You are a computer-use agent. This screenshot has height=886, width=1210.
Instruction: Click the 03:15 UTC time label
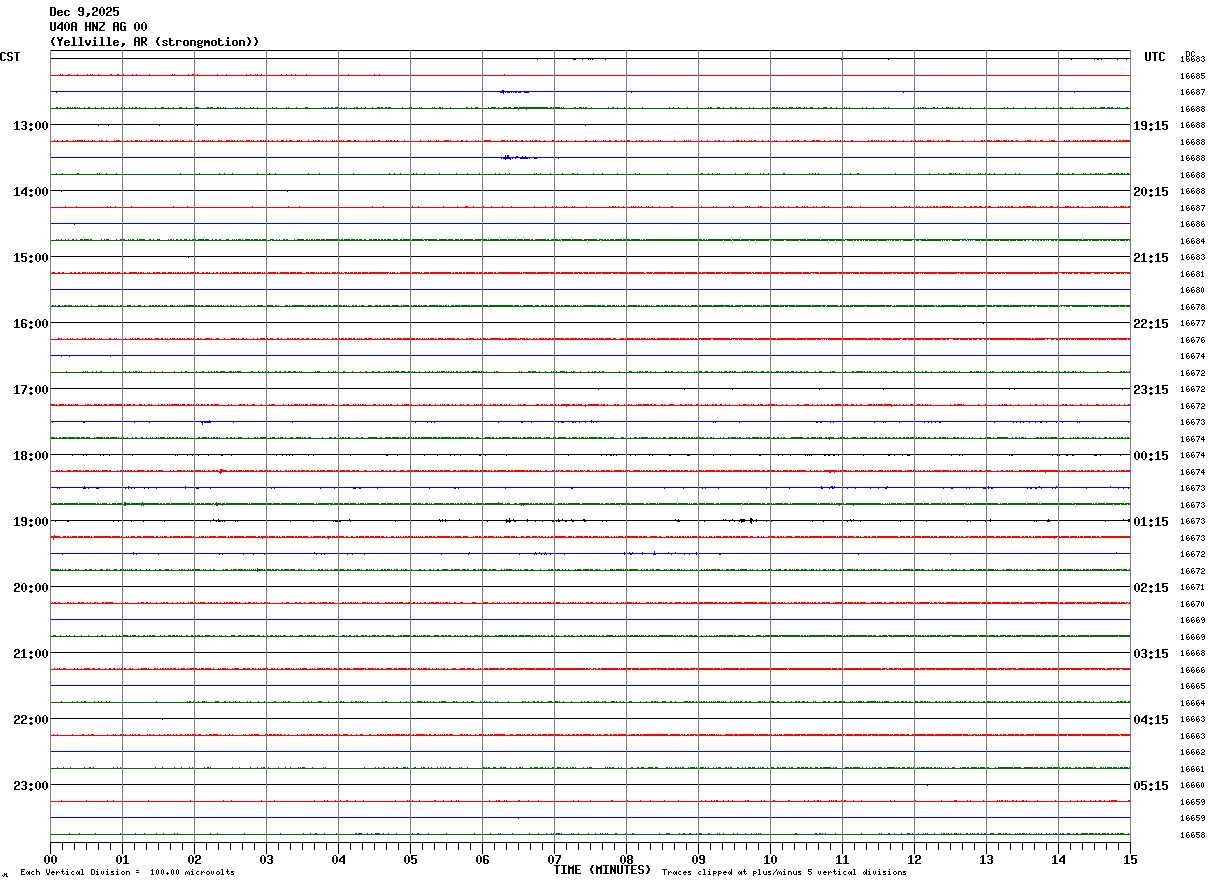(x=1151, y=654)
